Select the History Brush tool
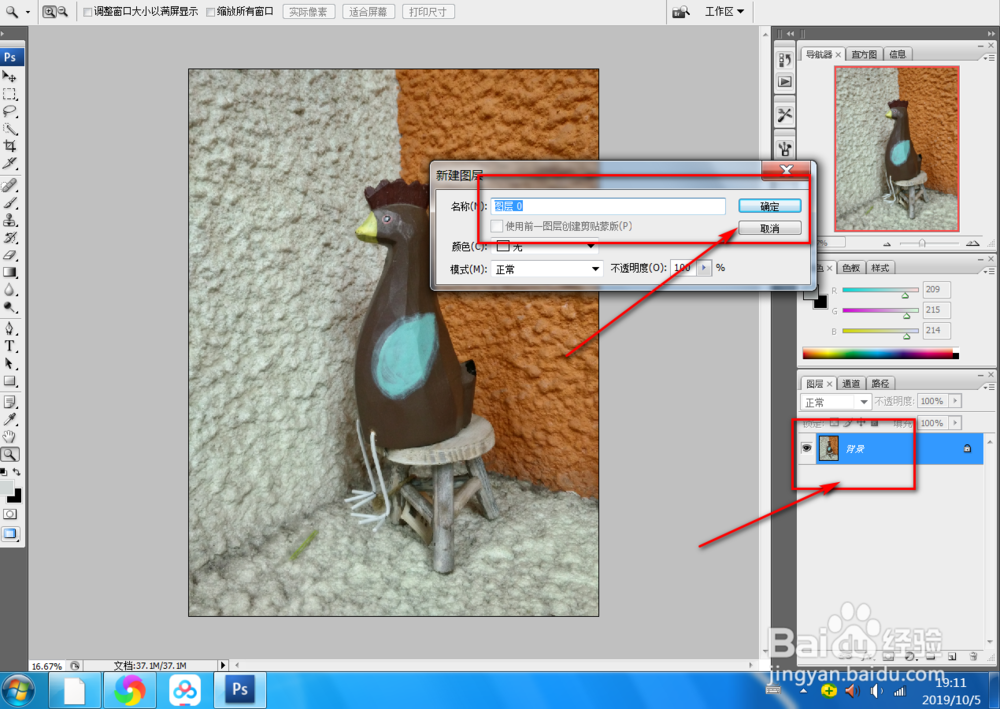Image resolution: width=1000 pixels, height=709 pixels. [10, 237]
